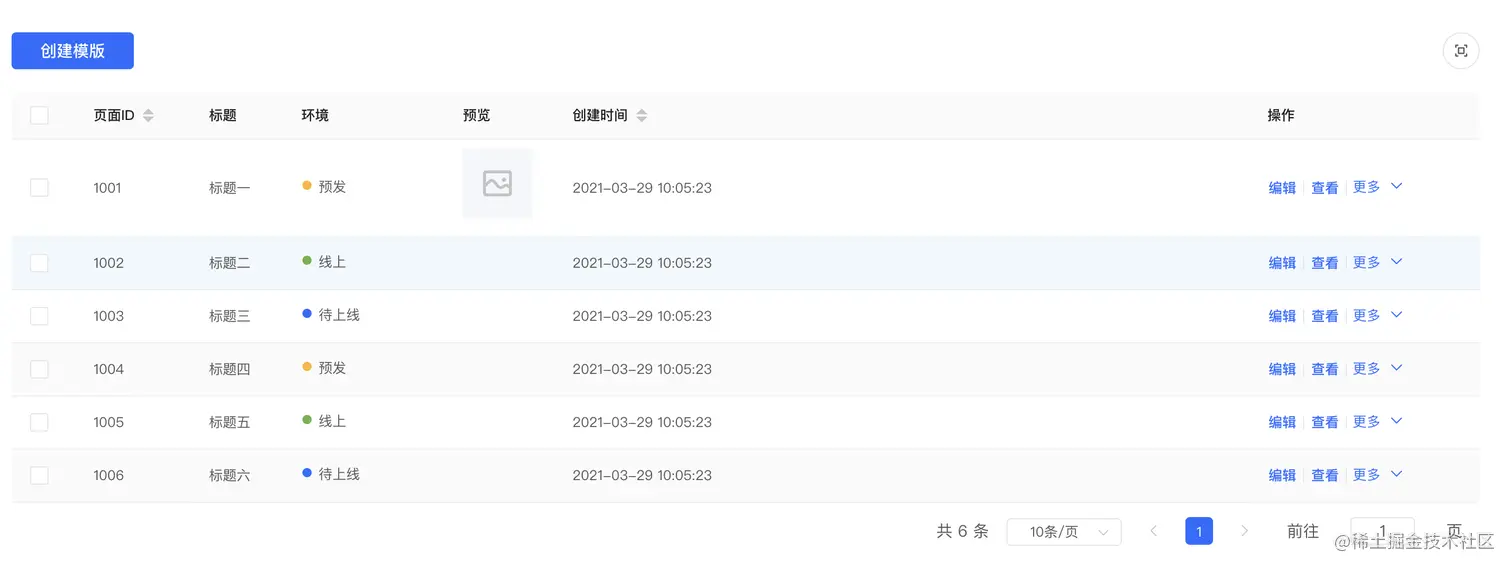Click 查看 link for row 1002
1512x569 pixels.
[x=1325, y=263]
